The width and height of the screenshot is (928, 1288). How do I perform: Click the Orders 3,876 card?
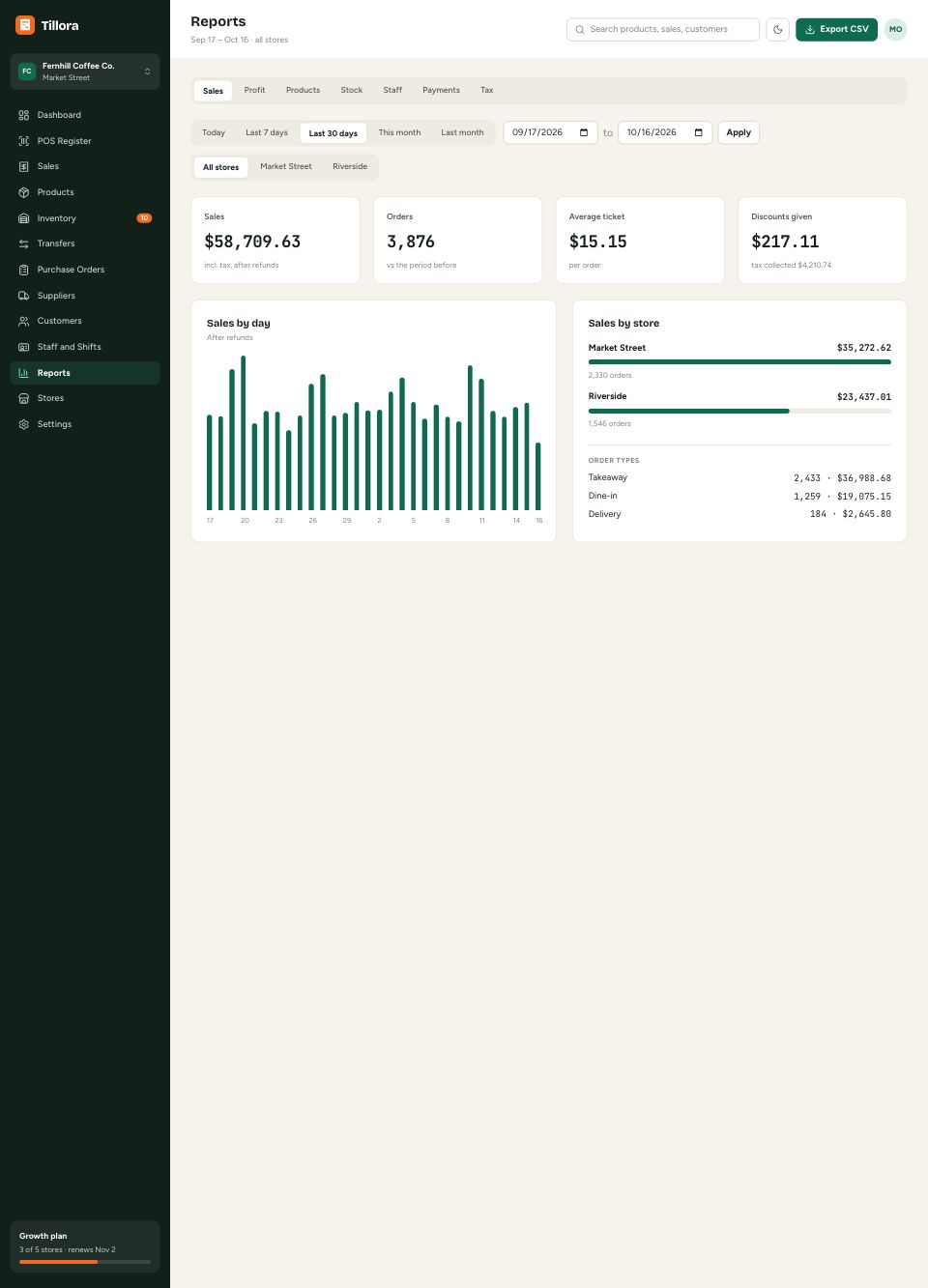(458, 241)
